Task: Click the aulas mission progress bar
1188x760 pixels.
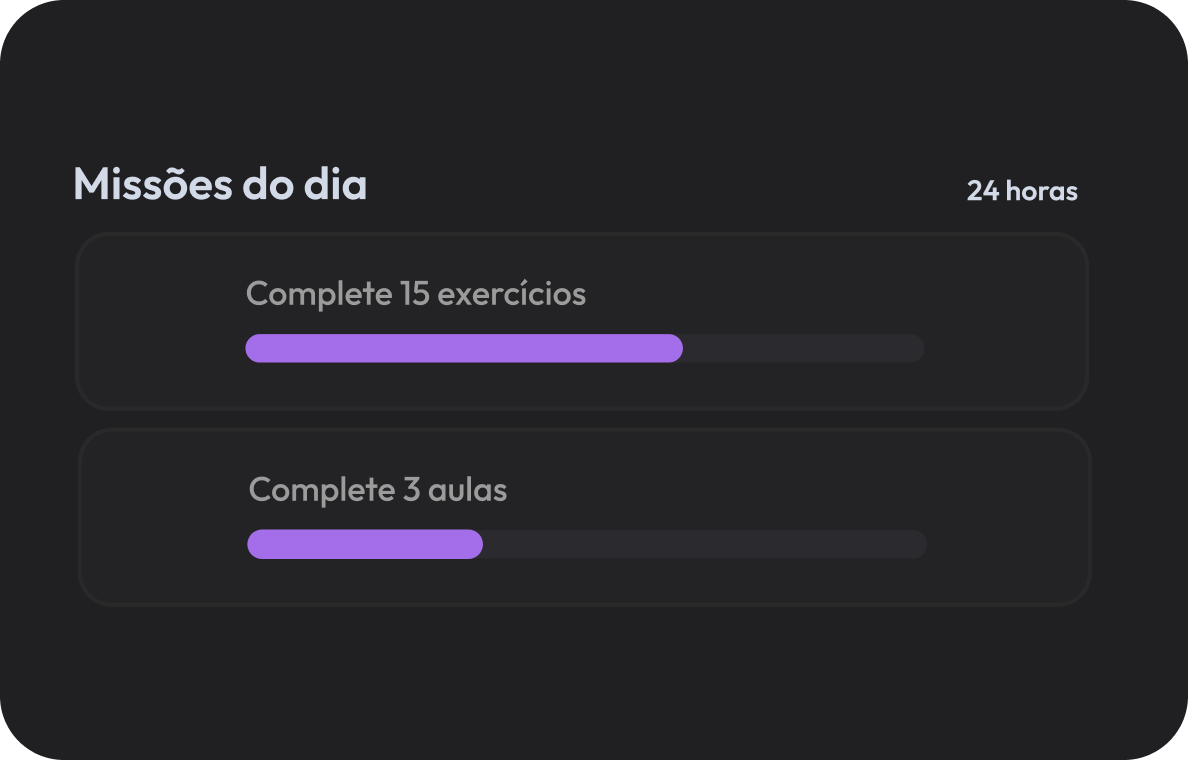Action: pos(586,544)
